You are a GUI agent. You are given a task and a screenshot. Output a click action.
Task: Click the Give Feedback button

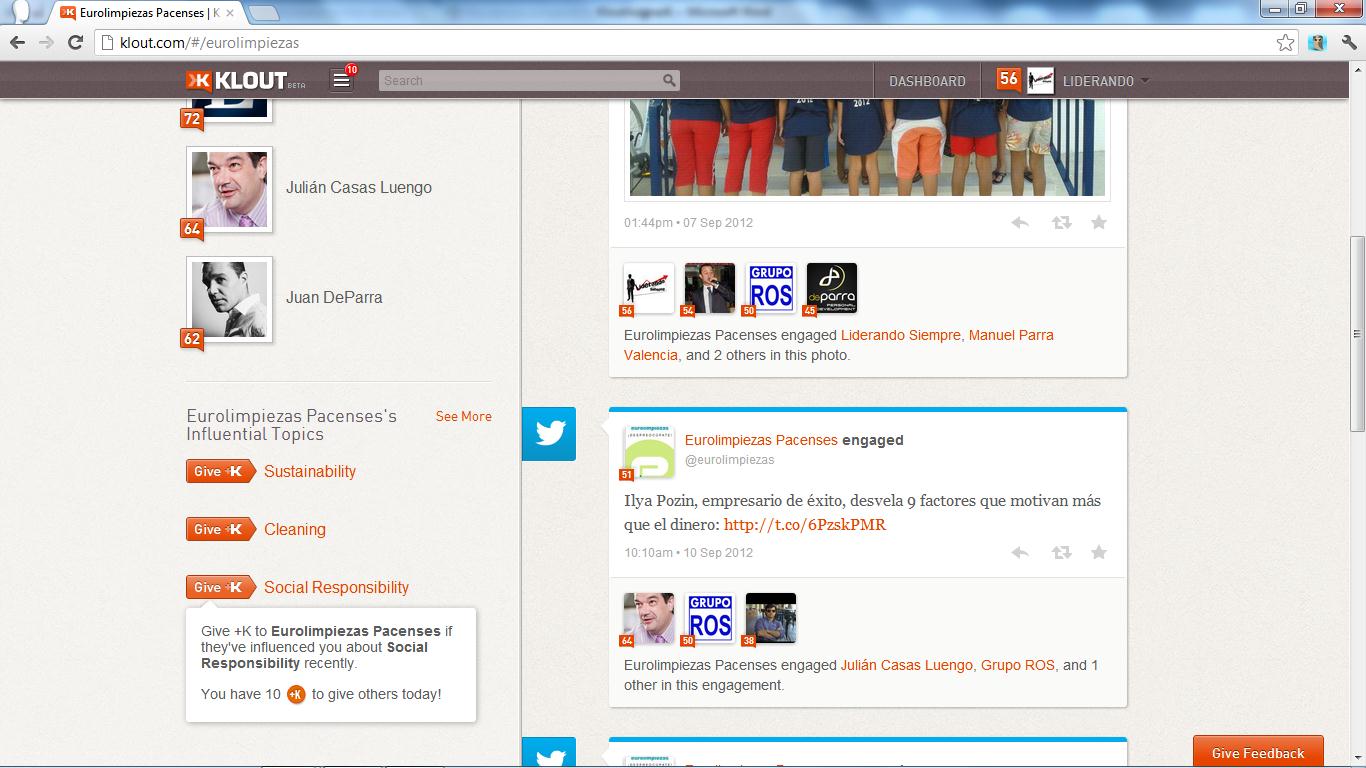tap(1258, 753)
